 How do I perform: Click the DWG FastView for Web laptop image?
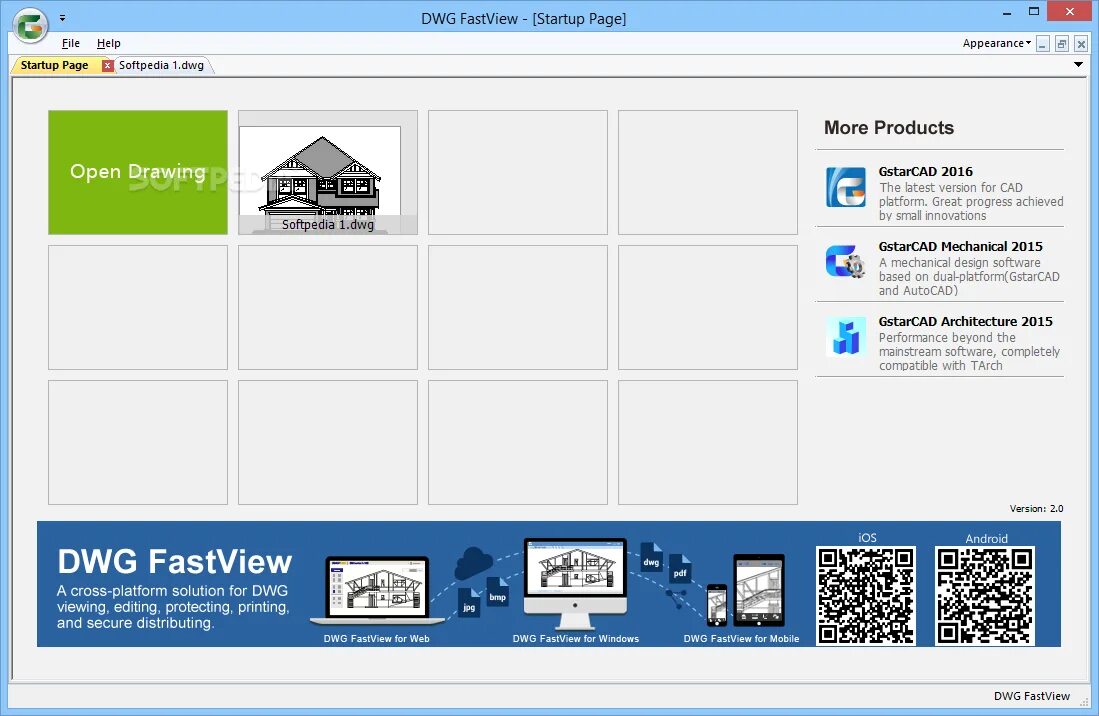pyautogui.click(x=377, y=589)
